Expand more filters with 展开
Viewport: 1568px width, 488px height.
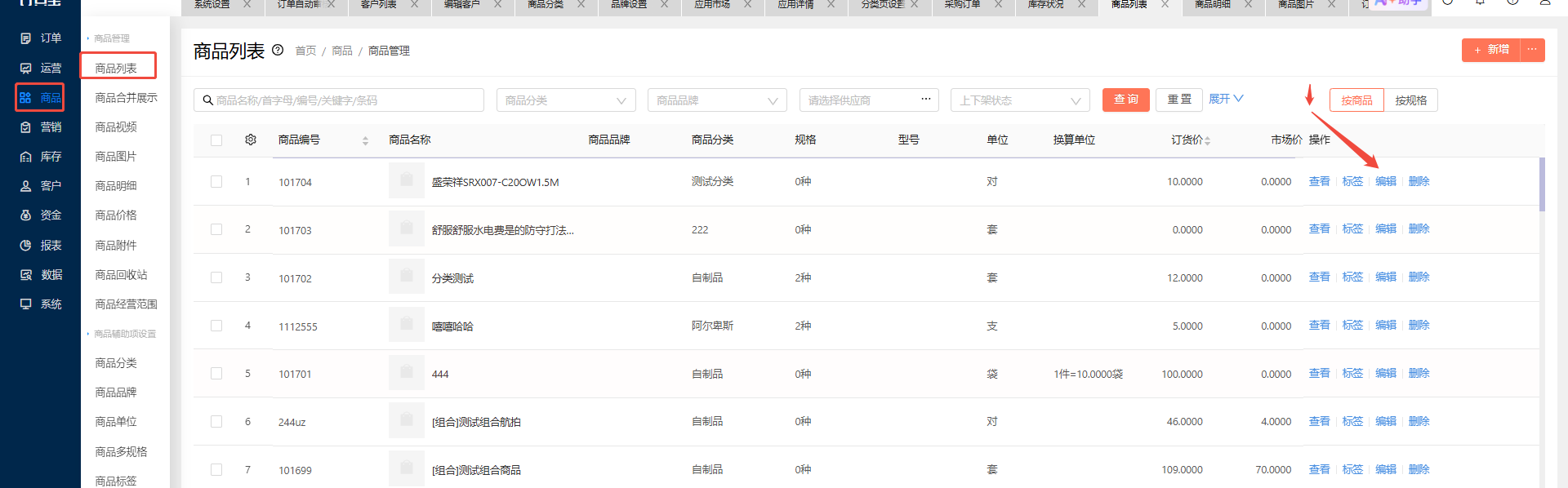1226,99
